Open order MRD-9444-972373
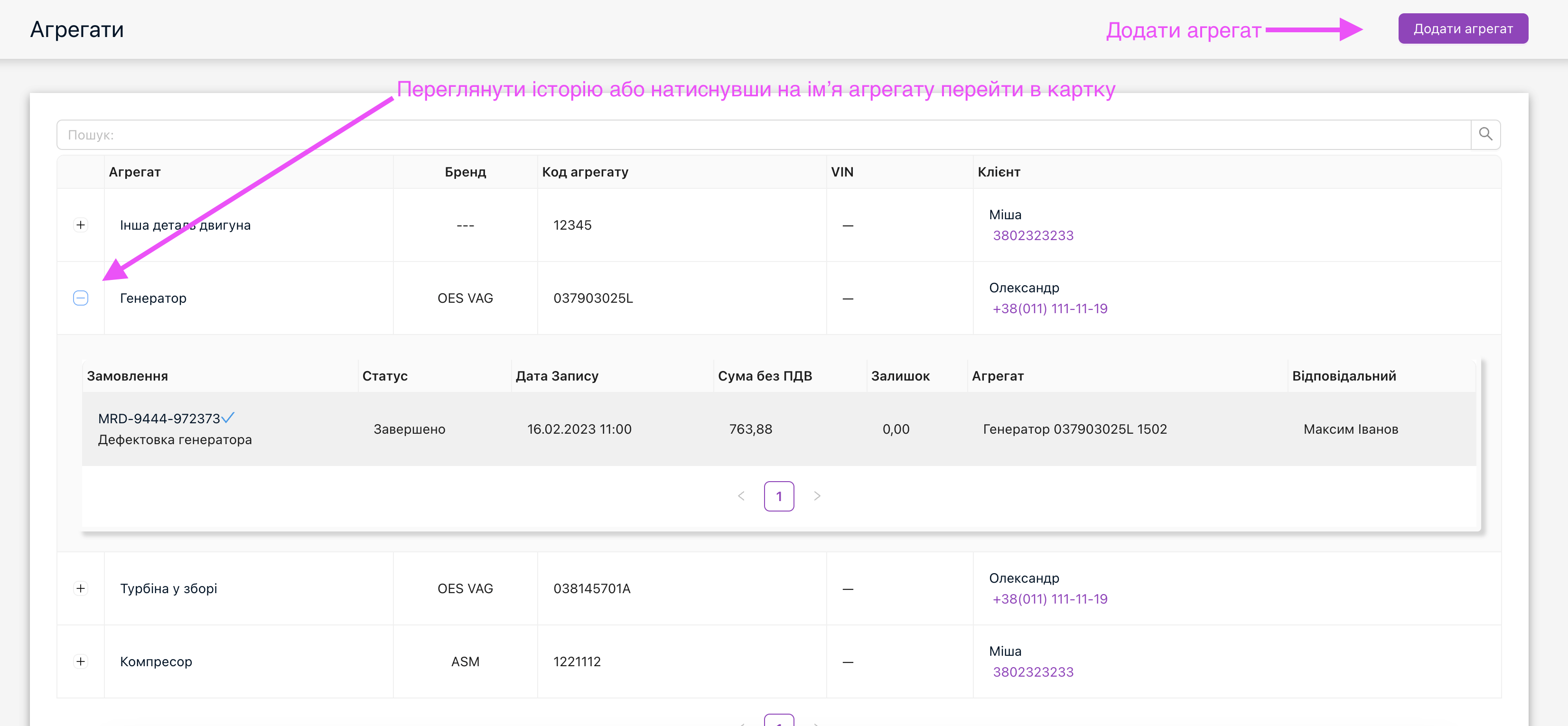 pyautogui.click(x=159, y=419)
